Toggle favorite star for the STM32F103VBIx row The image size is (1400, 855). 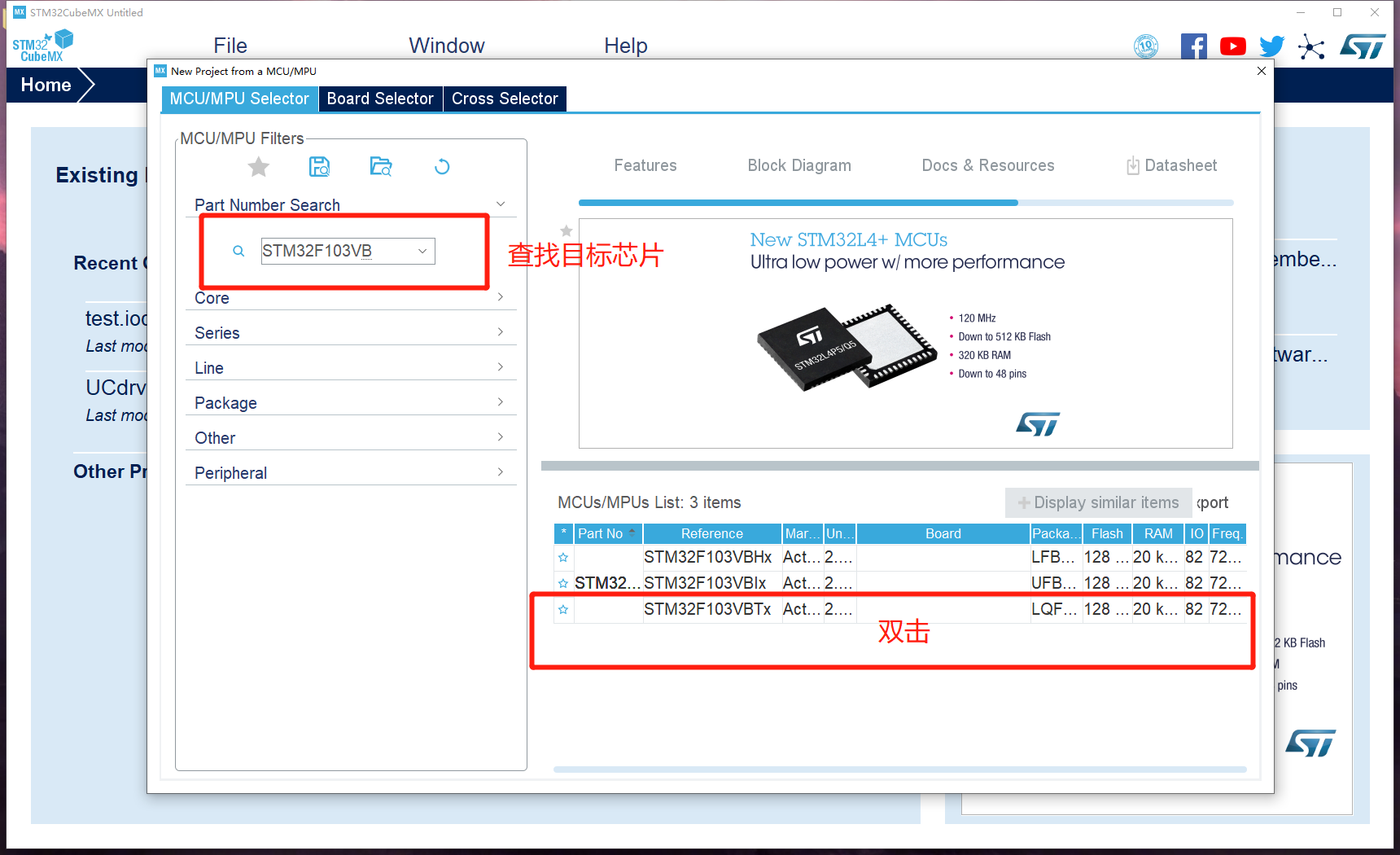click(563, 584)
